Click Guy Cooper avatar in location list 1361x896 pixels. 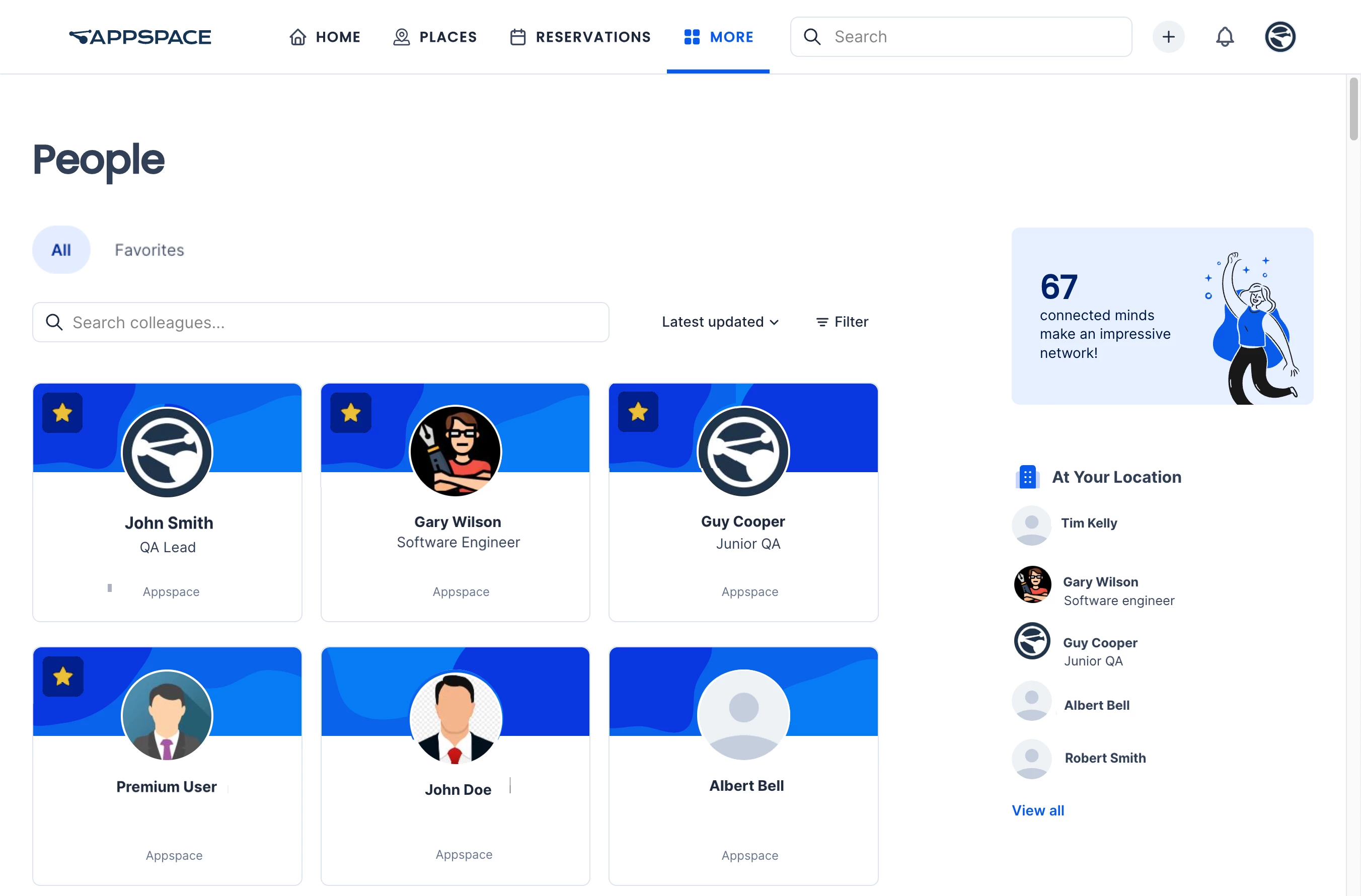1032,641
